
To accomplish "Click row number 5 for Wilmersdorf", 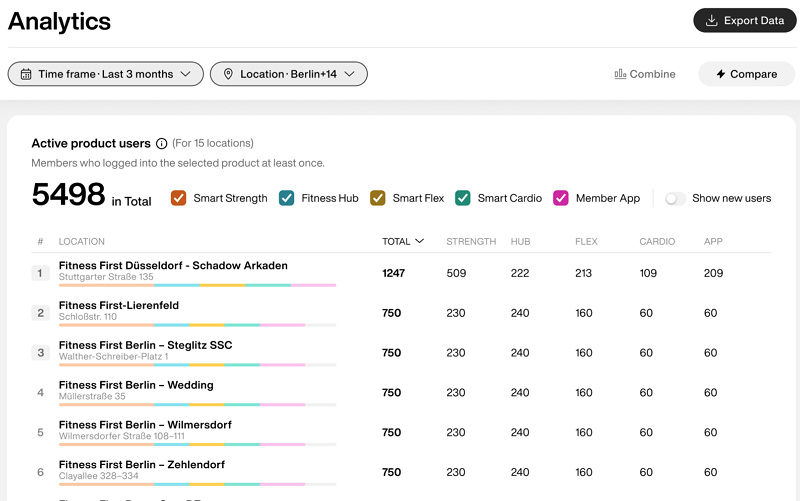I will pyautogui.click(x=40, y=432).
